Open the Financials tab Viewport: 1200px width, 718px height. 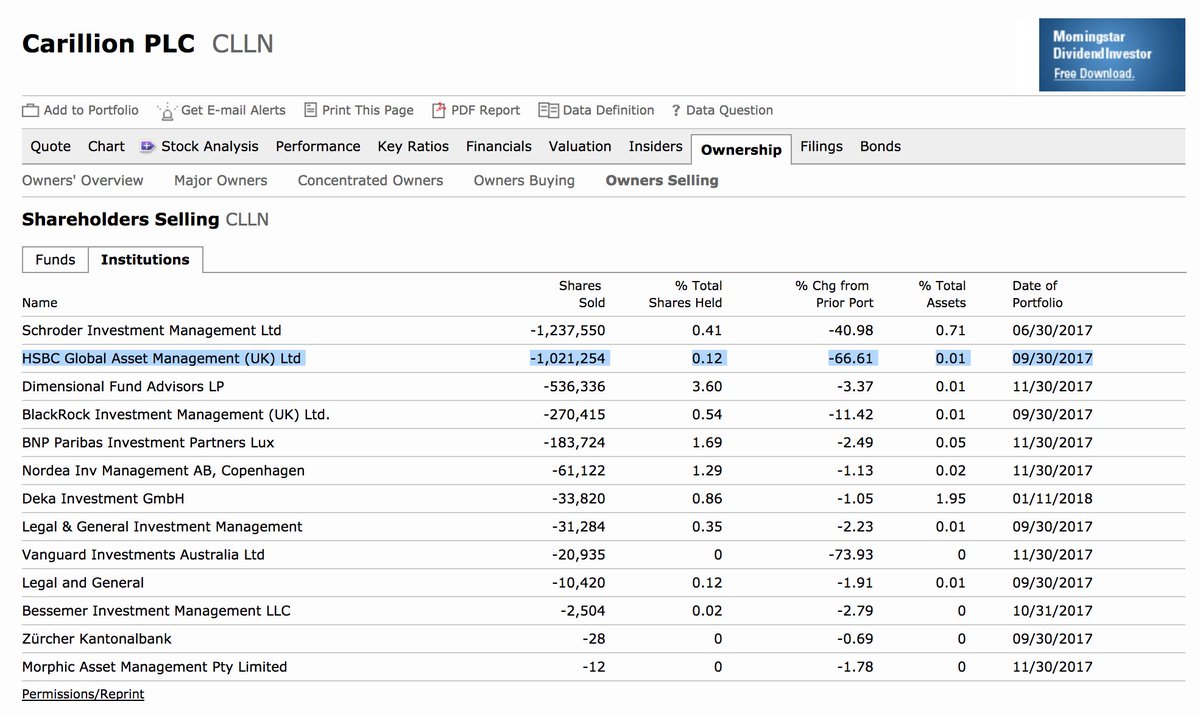pyautogui.click(x=499, y=146)
